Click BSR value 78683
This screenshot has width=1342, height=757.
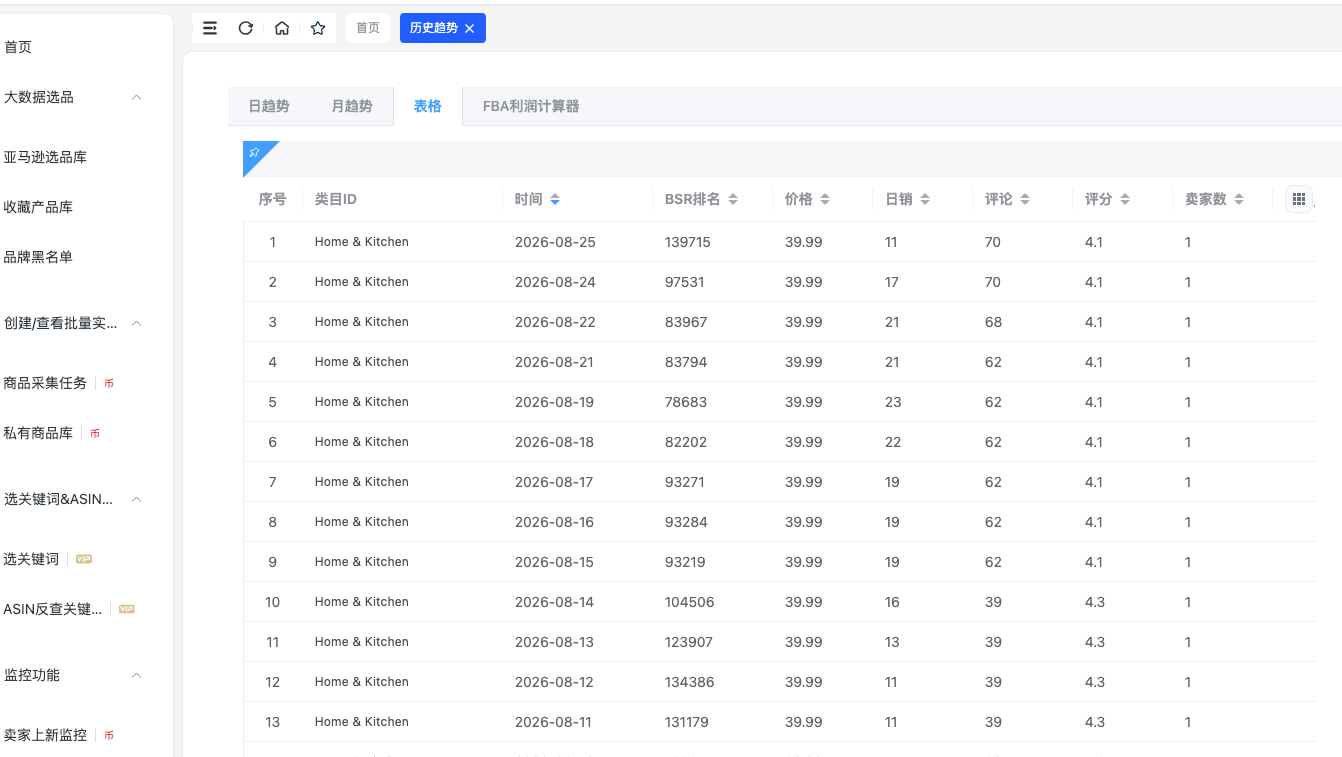pyautogui.click(x=686, y=402)
